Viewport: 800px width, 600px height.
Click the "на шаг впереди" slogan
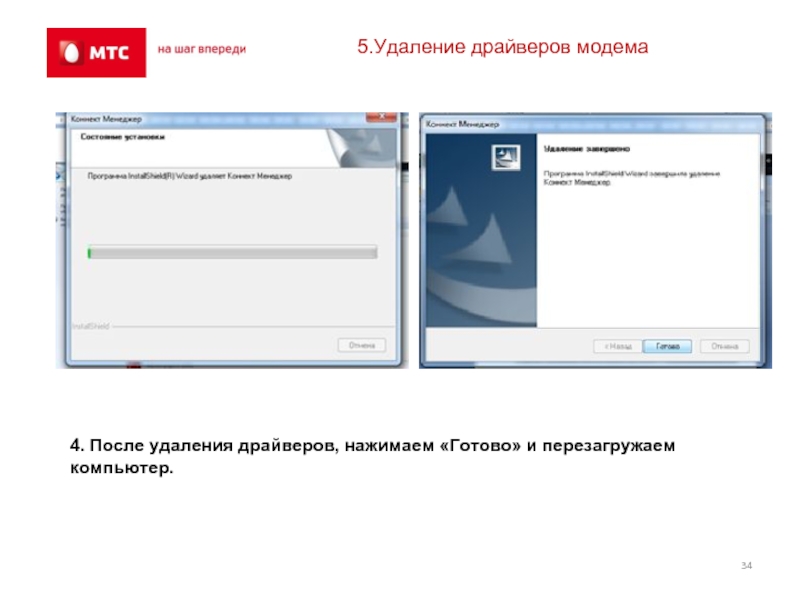(x=202, y=49)
